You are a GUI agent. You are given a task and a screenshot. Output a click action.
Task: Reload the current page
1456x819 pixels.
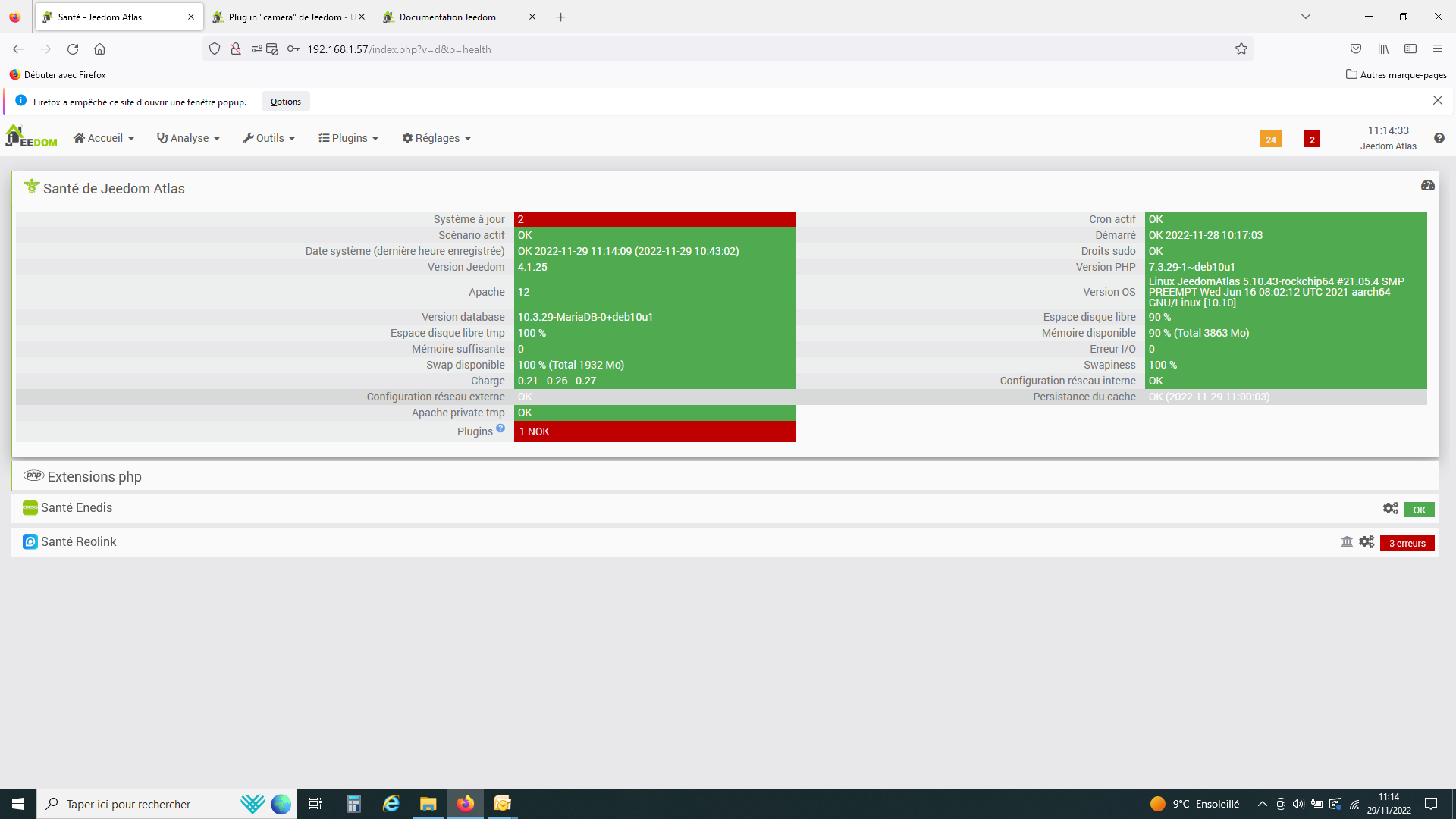click(73, 49)
